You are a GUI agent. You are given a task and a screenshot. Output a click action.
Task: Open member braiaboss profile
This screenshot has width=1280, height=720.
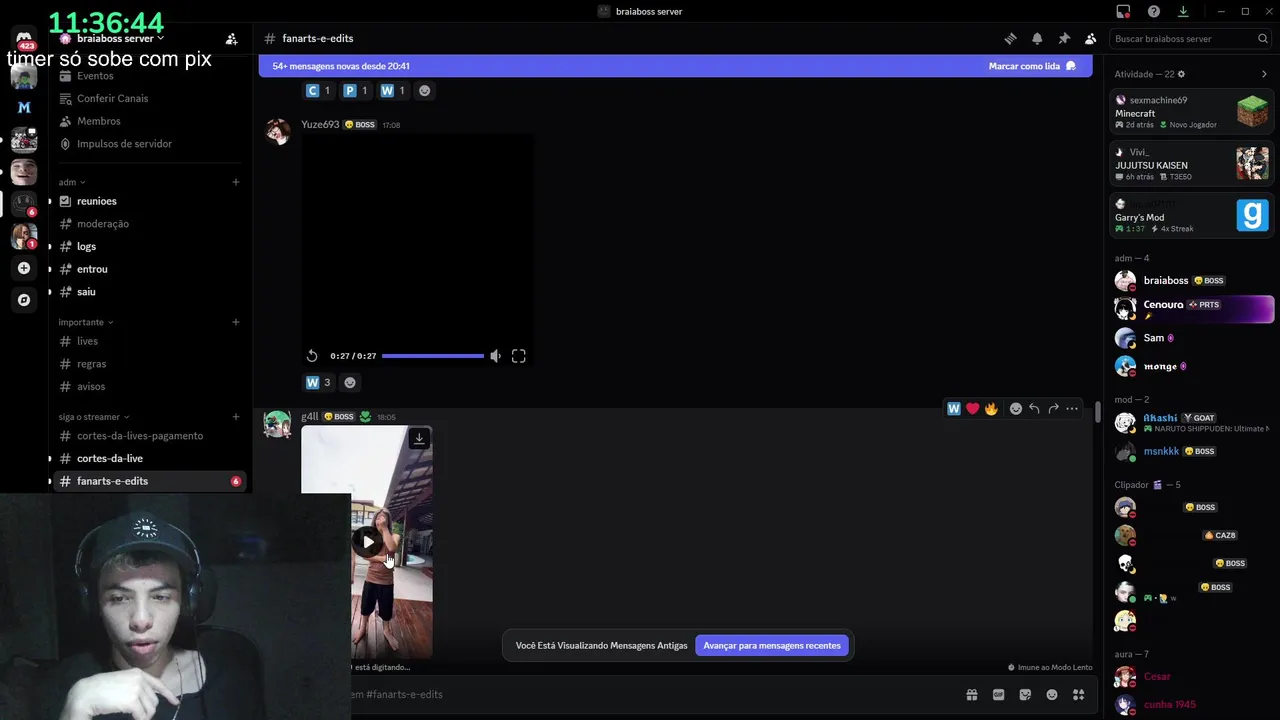click(1191, 281)
